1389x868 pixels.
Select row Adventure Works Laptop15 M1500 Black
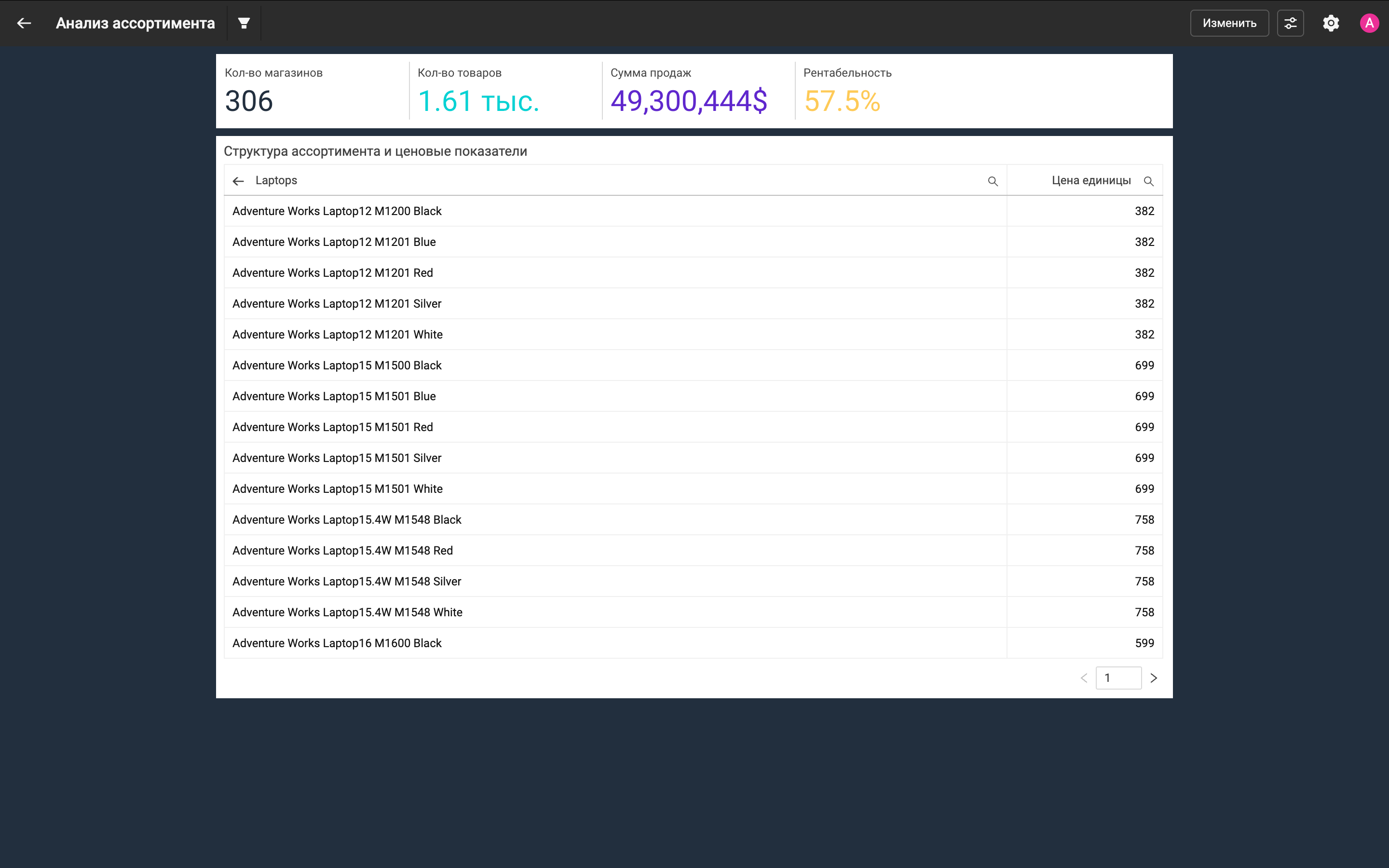click(694, 366)
